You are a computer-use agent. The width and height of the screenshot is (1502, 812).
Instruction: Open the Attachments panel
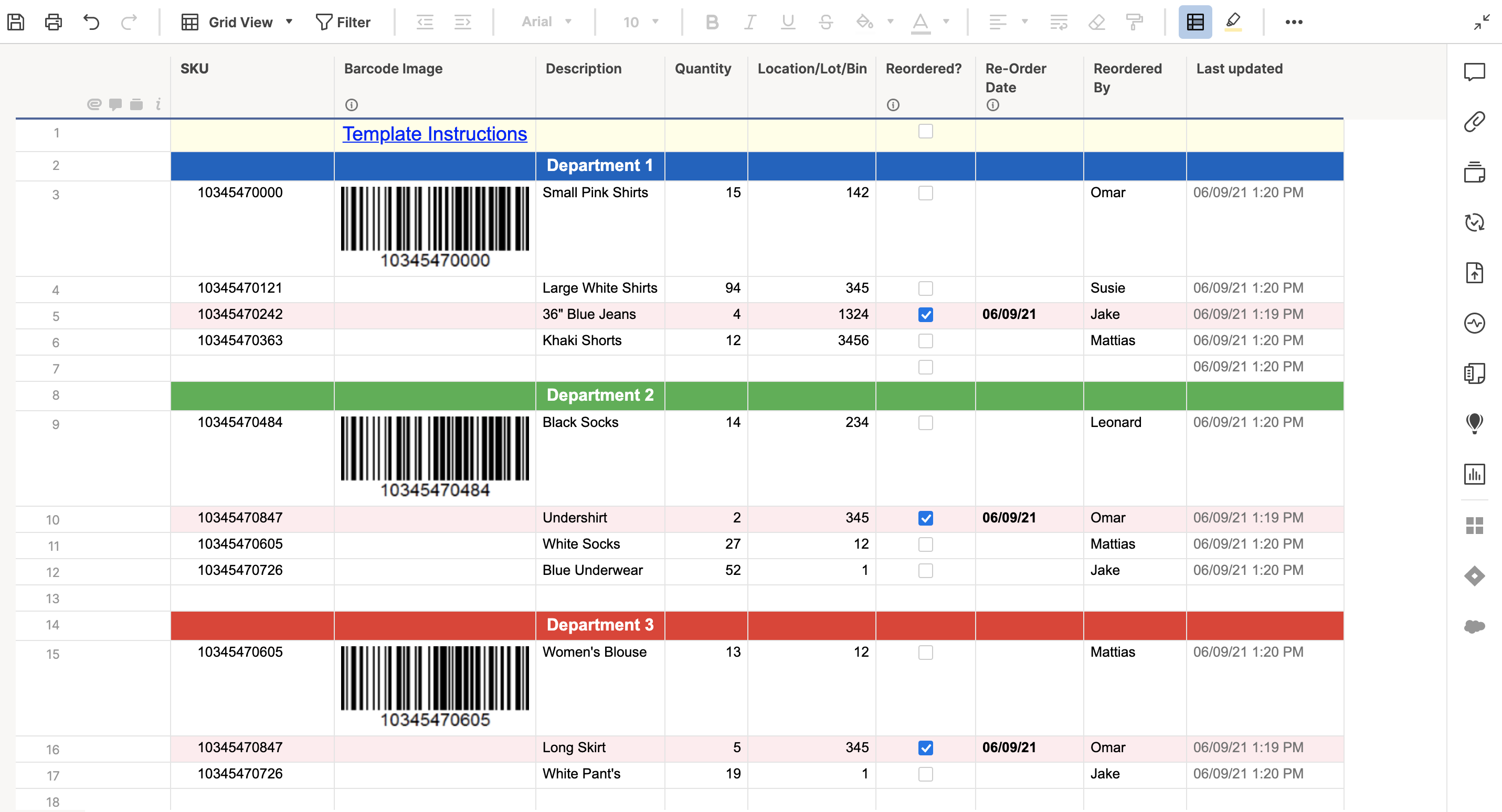point(1475,121)
